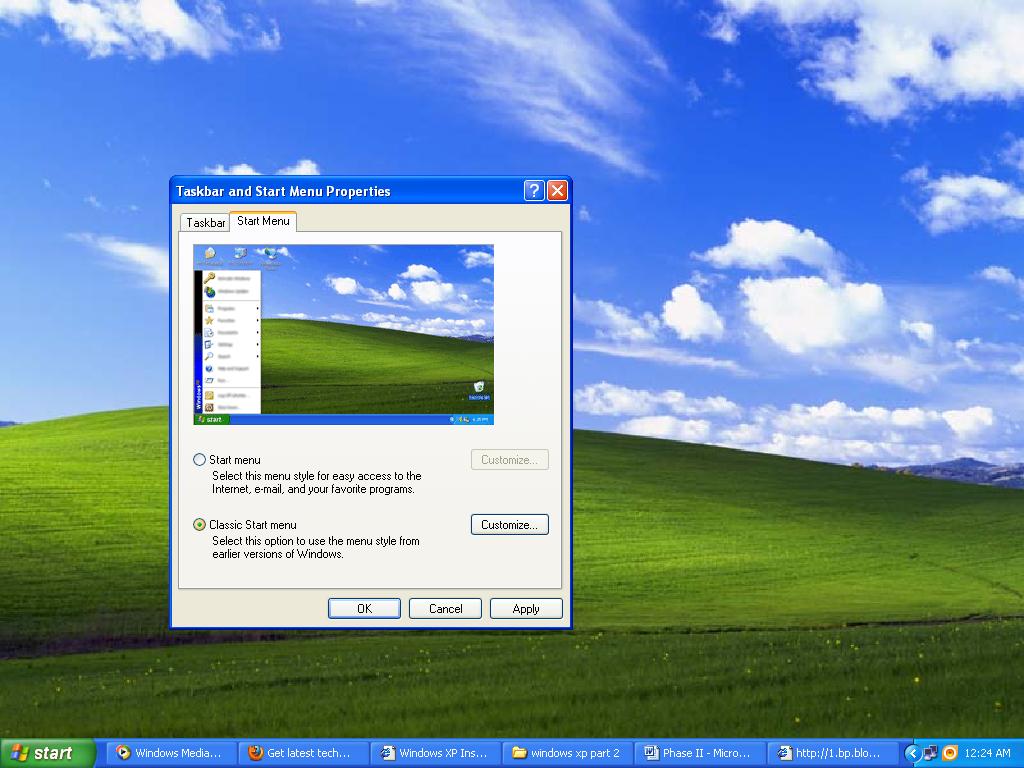Click the OK button
The width and height of the screenshot is (1024, 768).
coord(364,609)
